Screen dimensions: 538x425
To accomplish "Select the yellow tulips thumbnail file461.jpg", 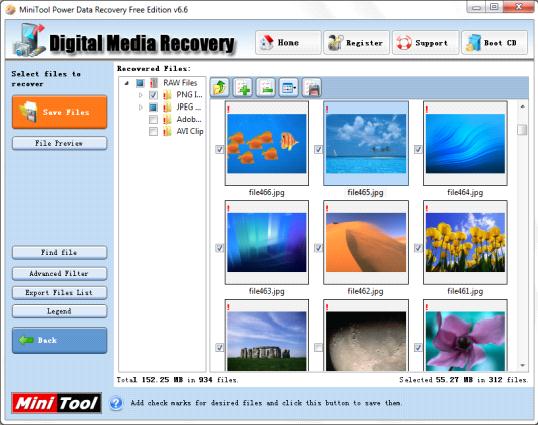I will pos(465,243).
